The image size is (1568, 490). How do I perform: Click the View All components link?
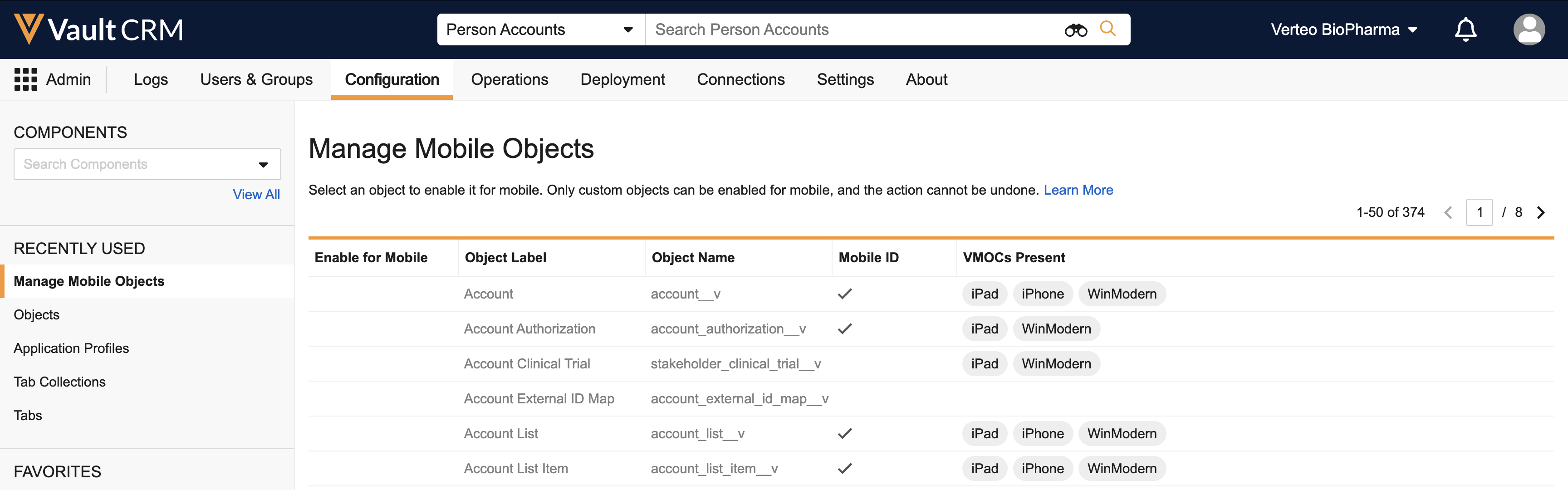pos(256,194)
